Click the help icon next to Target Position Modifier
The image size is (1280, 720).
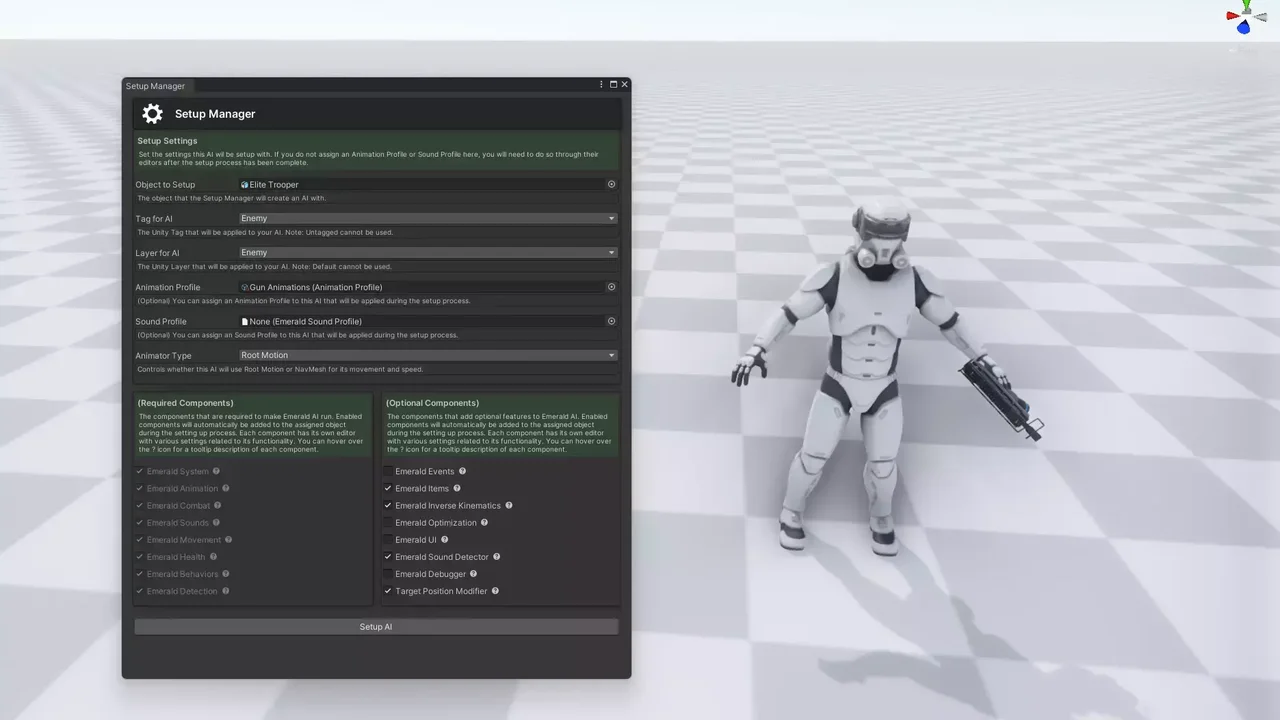coord(495,590)
